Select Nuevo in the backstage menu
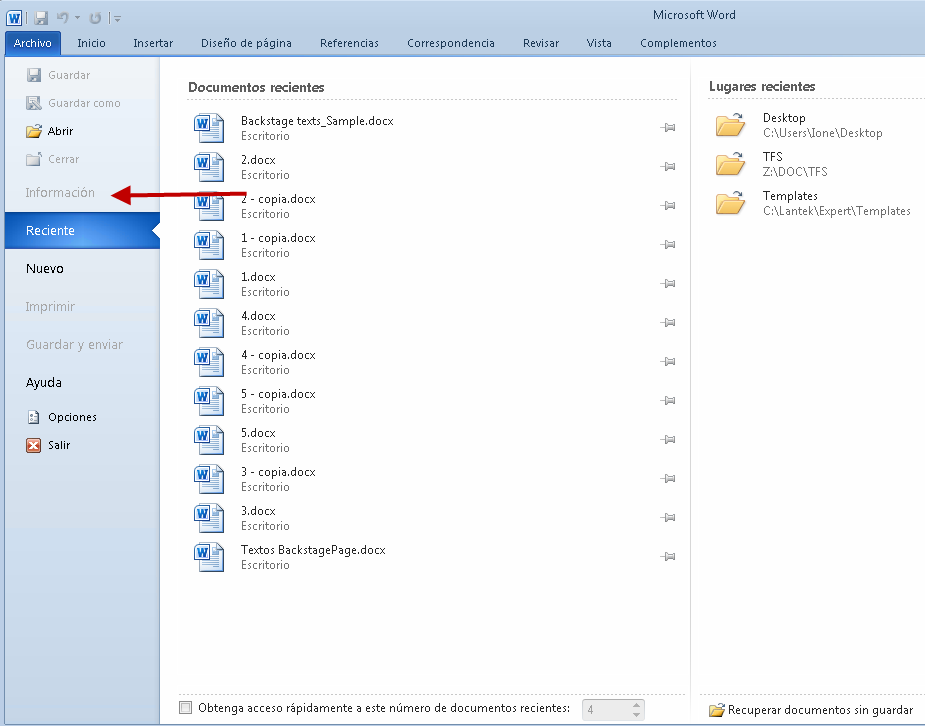 click(45, 269)
